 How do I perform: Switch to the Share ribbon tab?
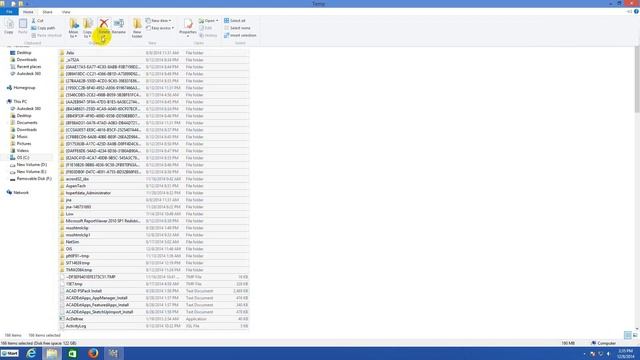point(47,12)
